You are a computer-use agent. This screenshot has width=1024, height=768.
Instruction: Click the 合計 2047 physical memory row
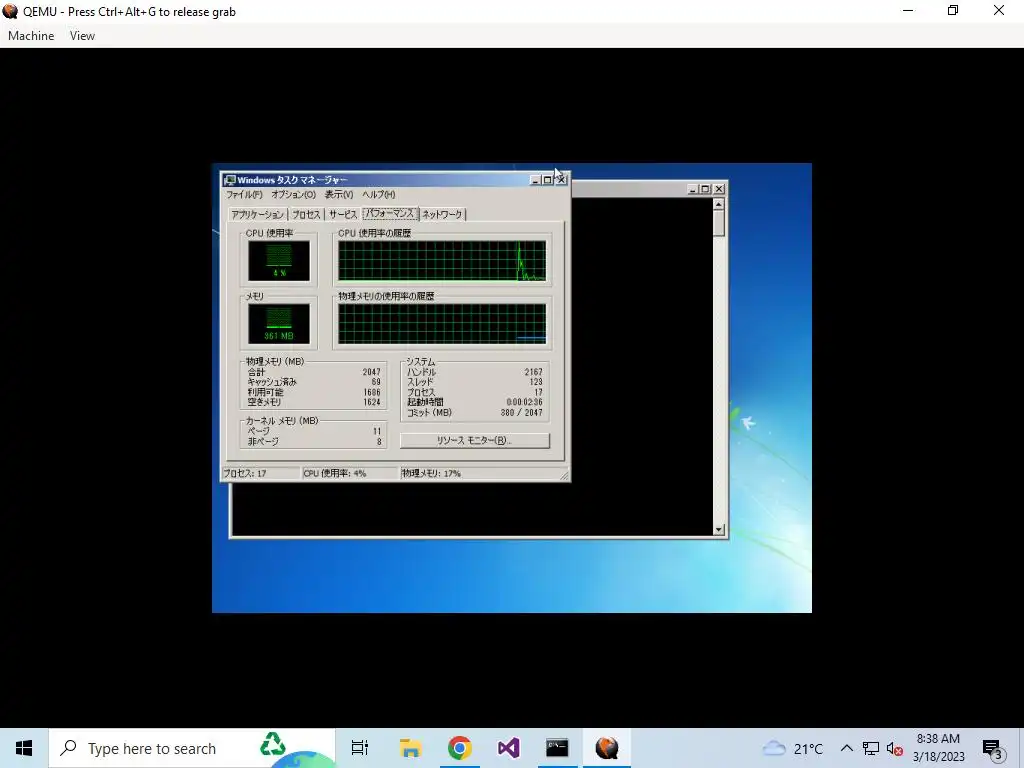click(313, 372)
